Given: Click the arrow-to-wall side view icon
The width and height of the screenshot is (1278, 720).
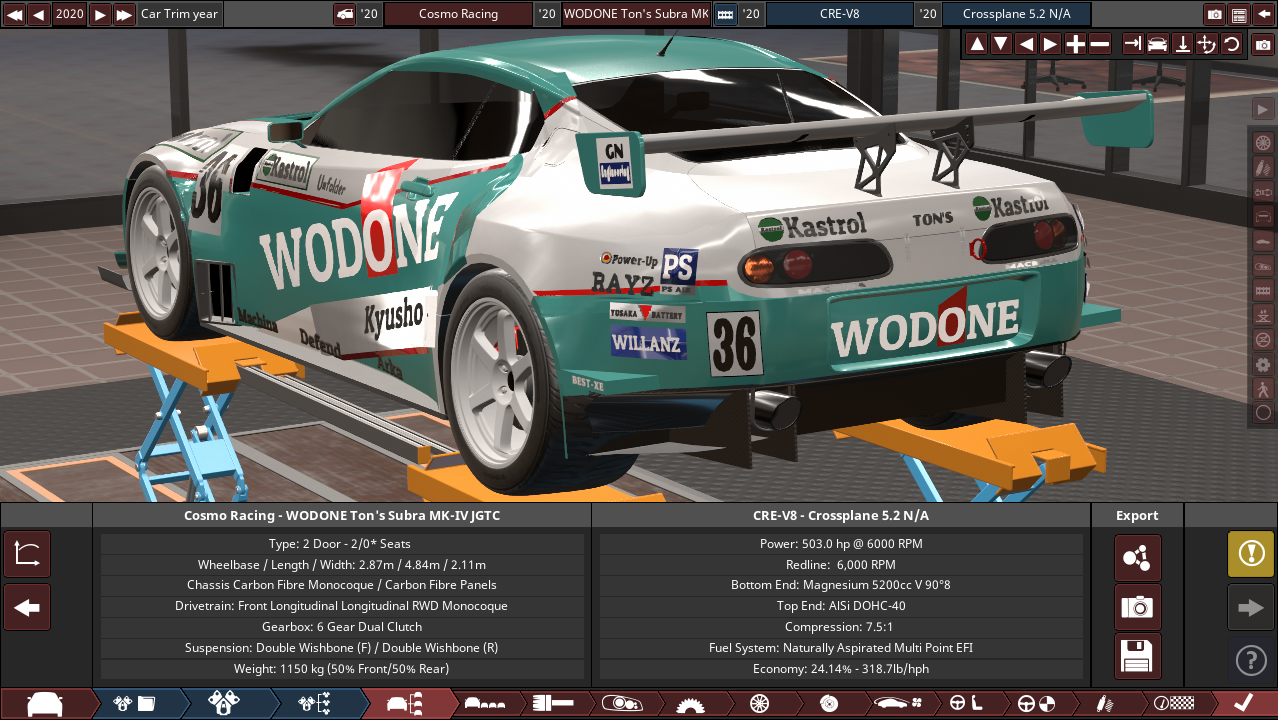Looking at the screenshot, I should [x=1133, y=44].
